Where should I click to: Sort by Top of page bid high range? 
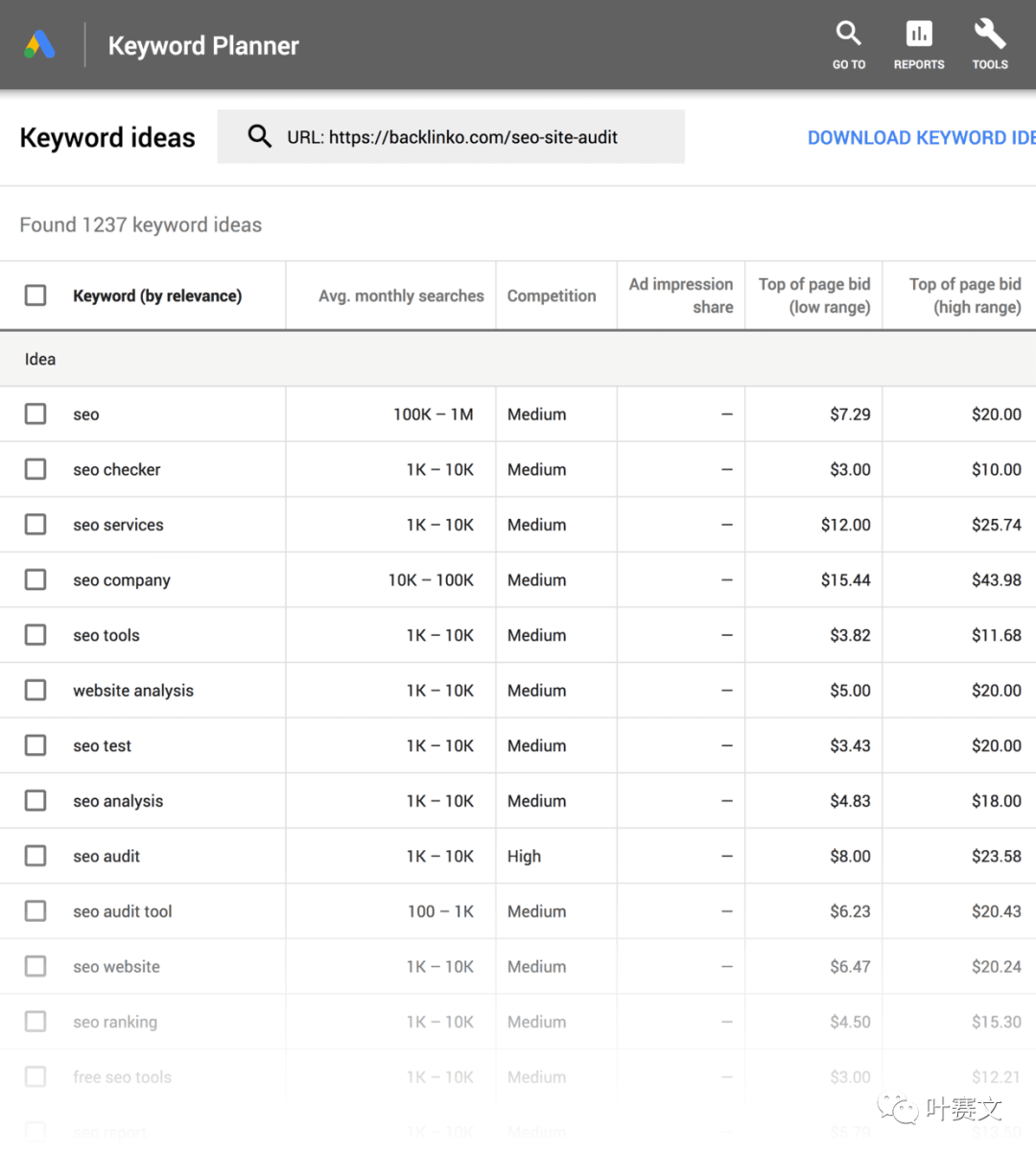click(965, 295)
